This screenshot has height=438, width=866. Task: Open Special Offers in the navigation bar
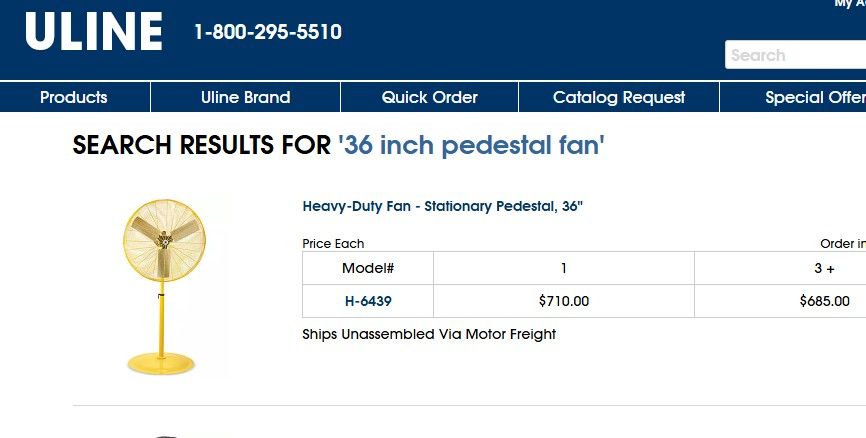[812, 97]
